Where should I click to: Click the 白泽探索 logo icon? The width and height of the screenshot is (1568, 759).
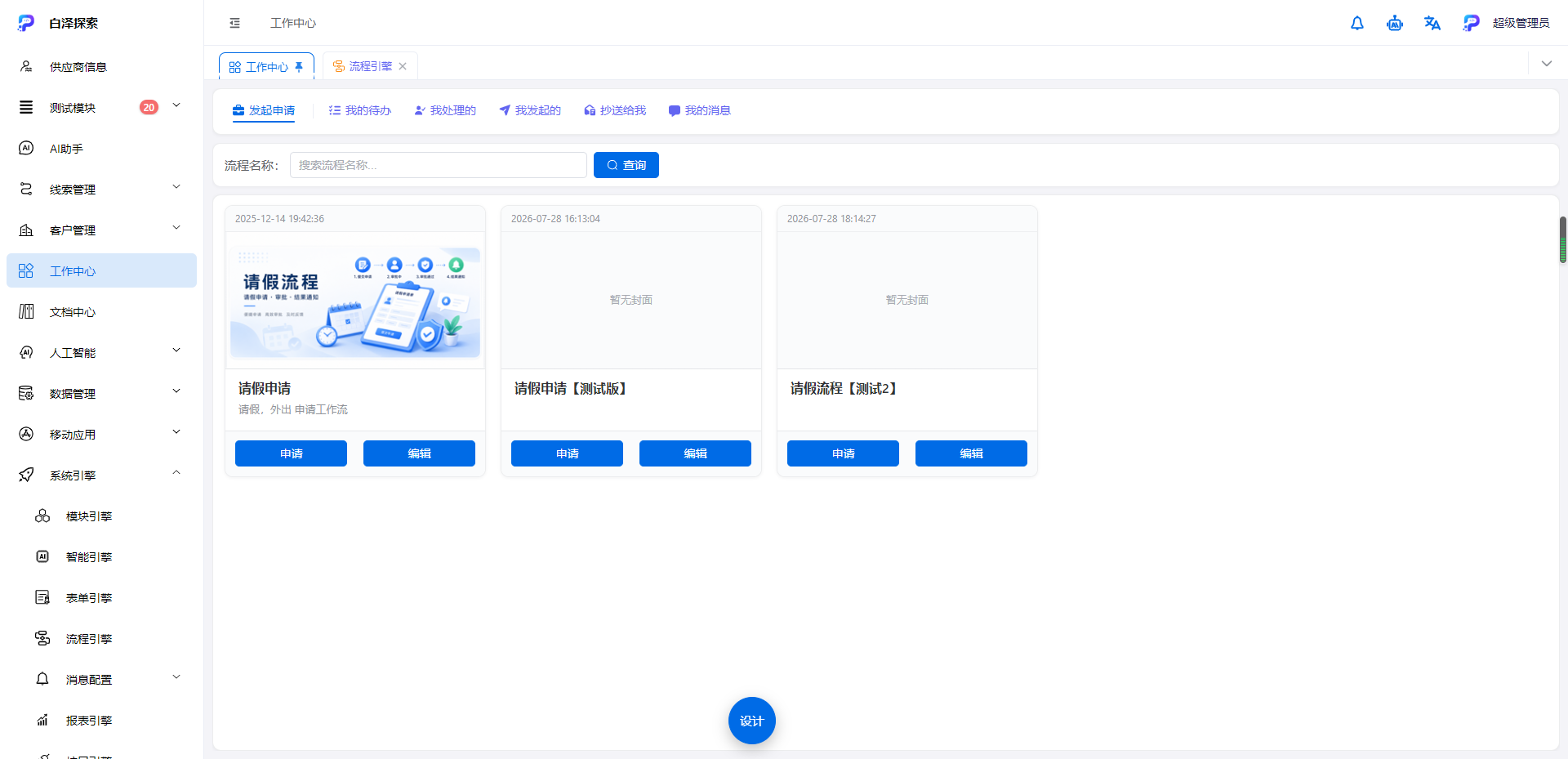click(26, 23)
